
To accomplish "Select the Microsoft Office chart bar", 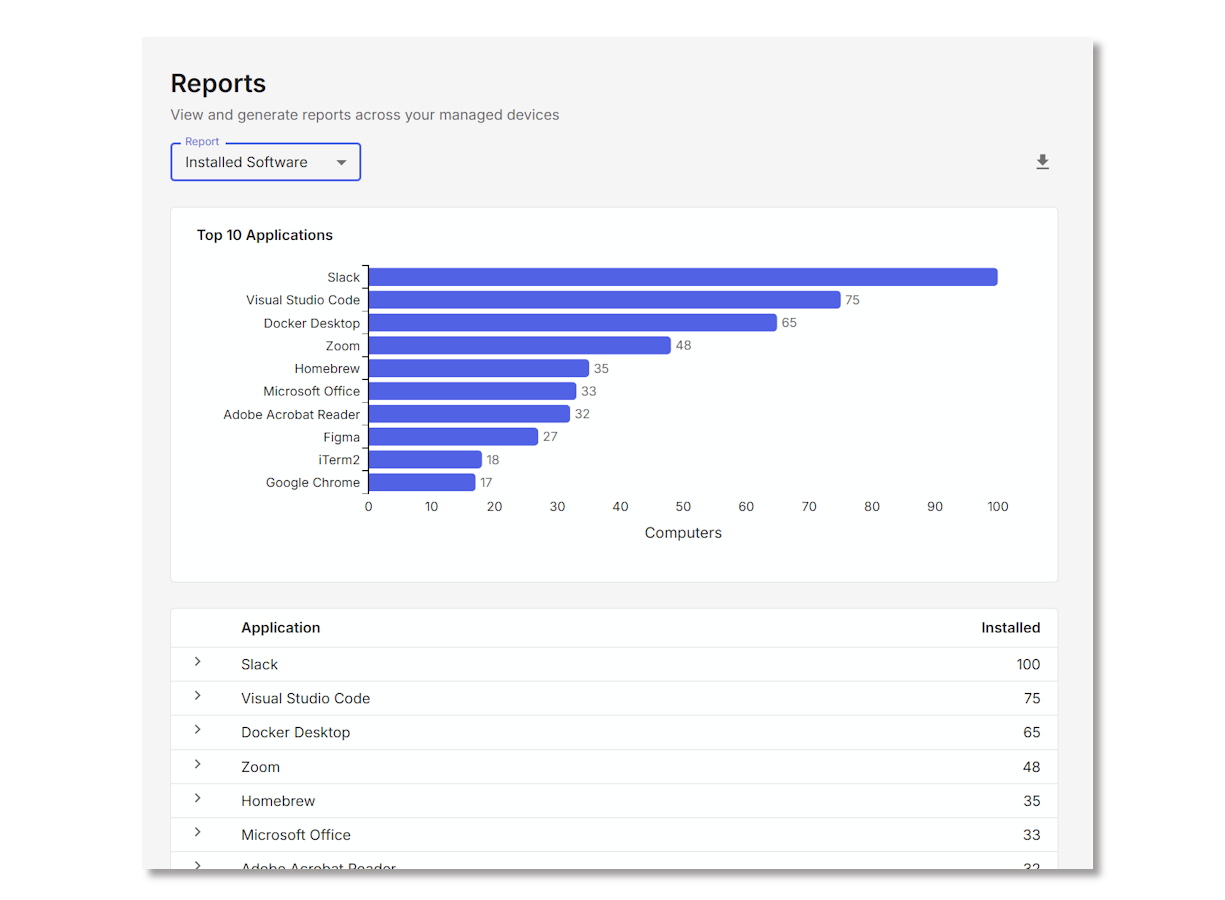I will click(x=473, y=391).
